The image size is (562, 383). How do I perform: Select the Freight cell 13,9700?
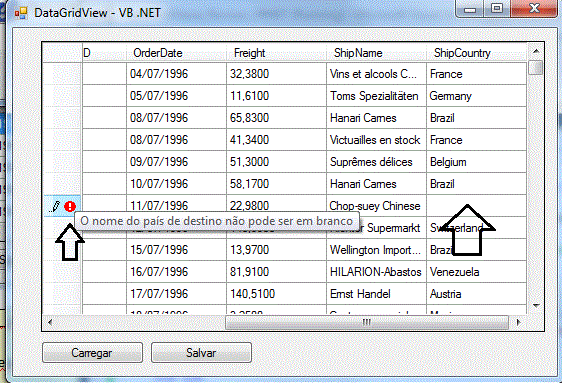tap(276, 250)
